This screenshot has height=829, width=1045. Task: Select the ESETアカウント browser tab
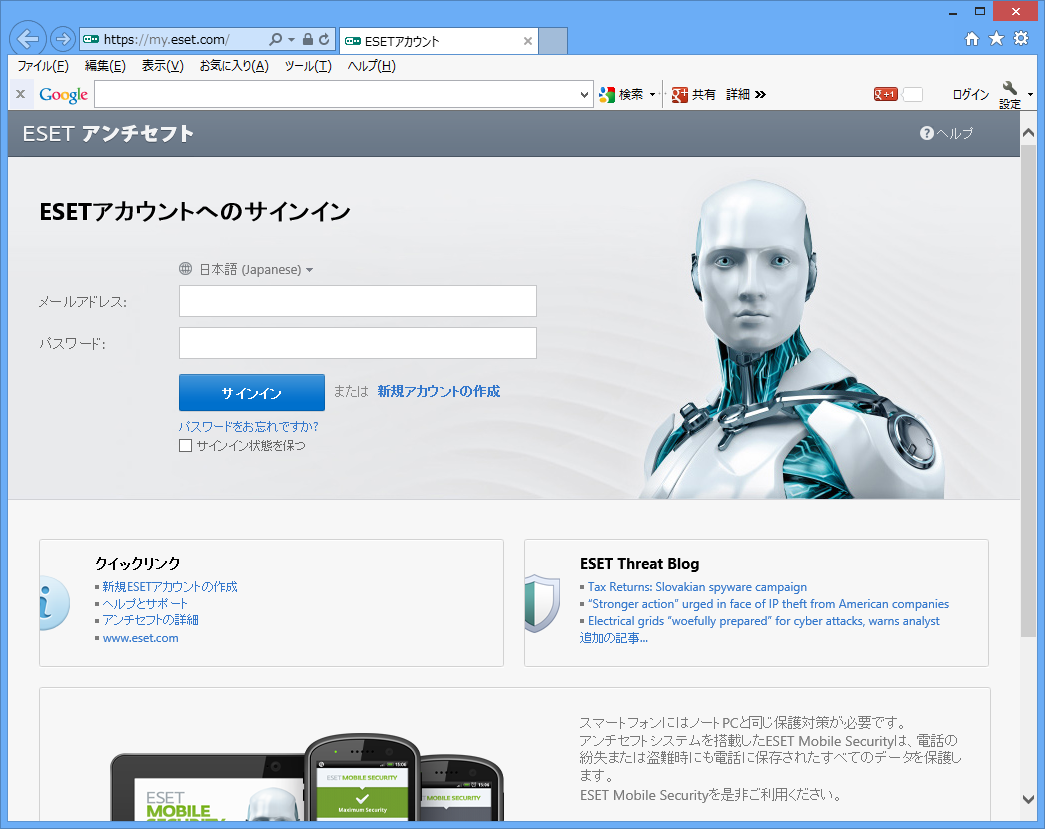point(439,41)
